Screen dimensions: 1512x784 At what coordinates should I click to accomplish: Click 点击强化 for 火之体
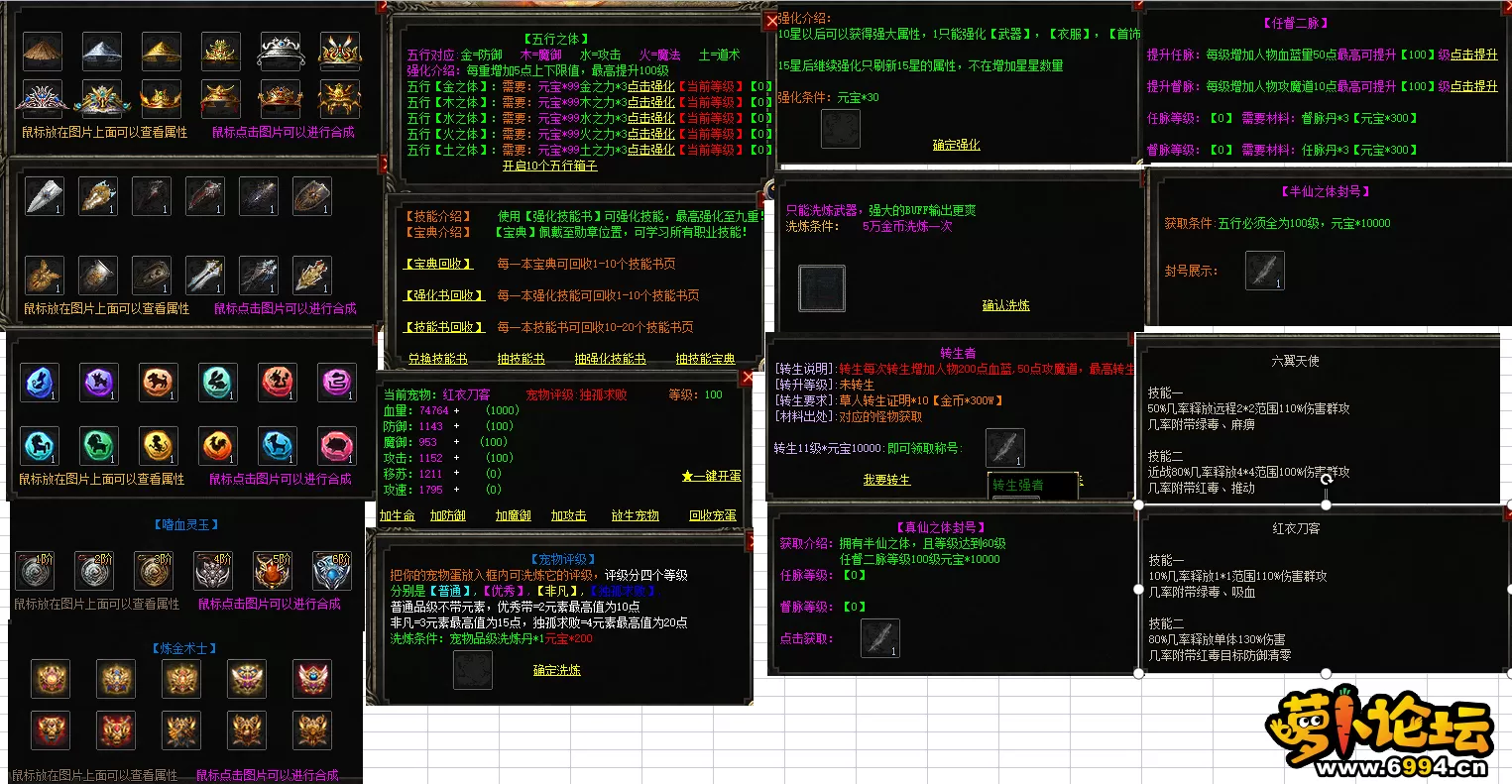point(651,134)
